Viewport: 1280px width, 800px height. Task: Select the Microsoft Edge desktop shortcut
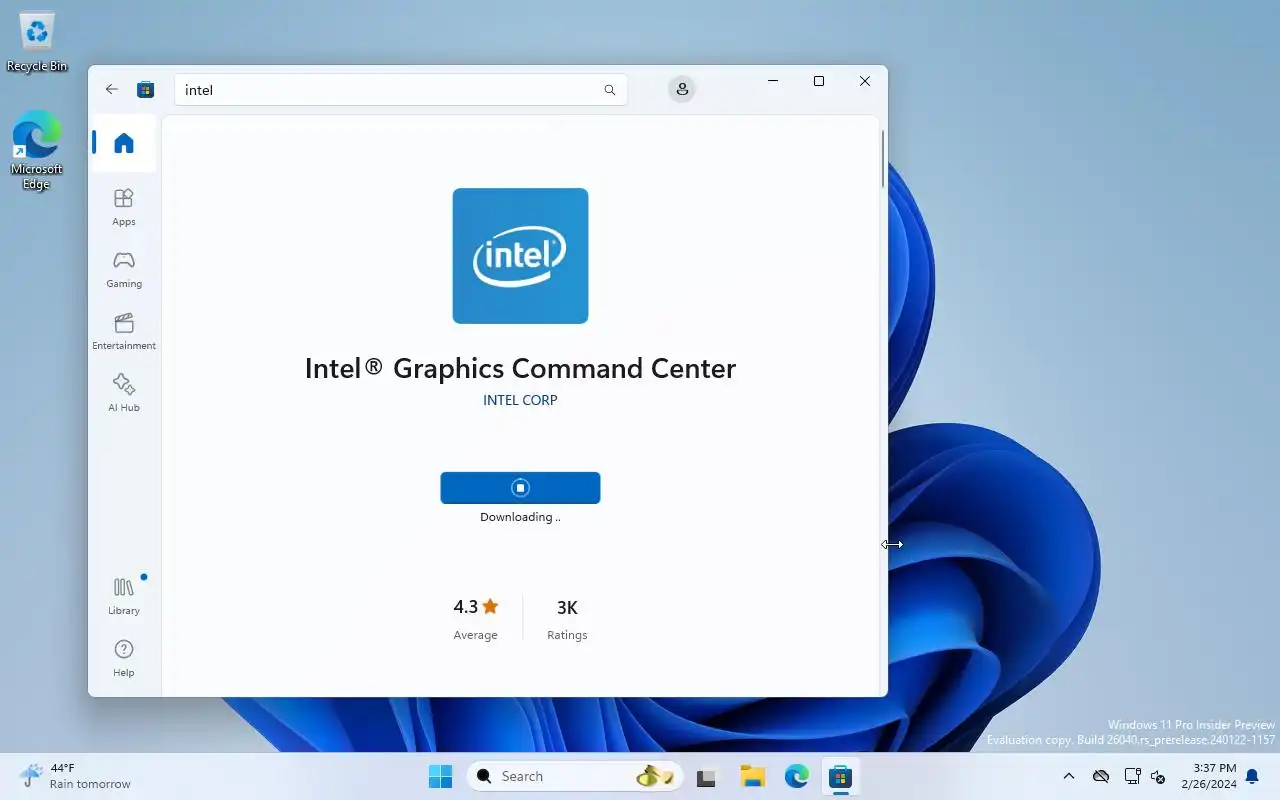click(x=37, y=150)
